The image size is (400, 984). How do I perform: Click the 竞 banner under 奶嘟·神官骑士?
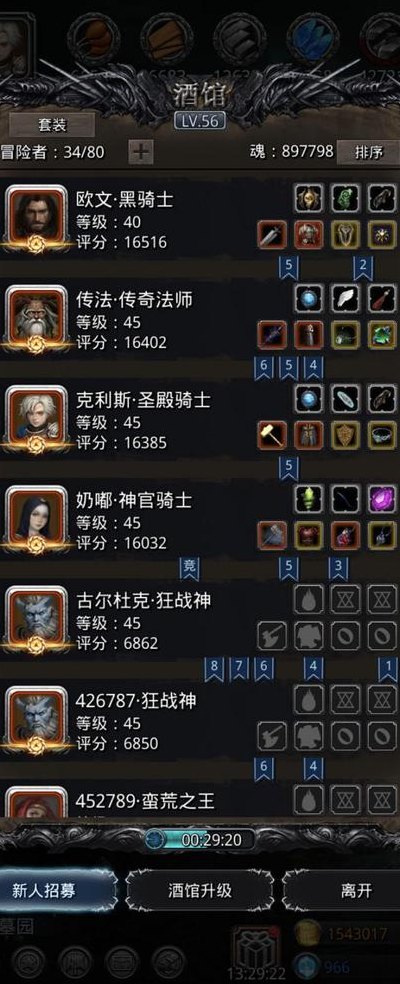point(189,567)
